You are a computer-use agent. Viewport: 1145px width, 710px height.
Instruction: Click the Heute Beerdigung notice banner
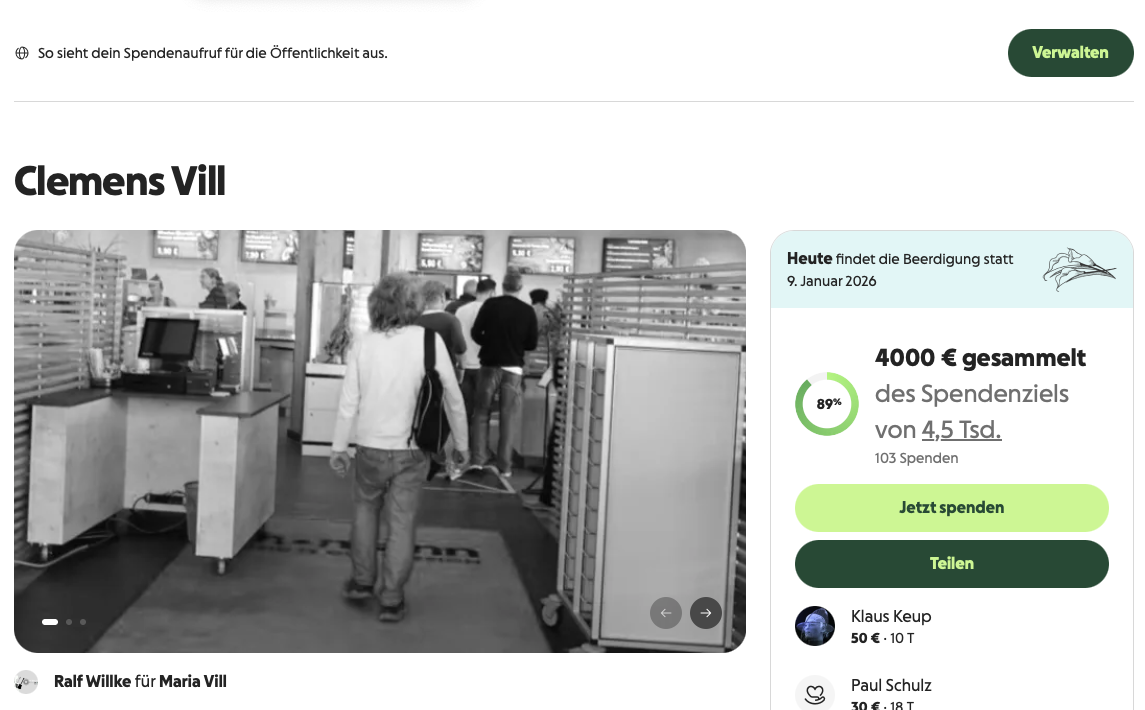click(x=951, y=270)
